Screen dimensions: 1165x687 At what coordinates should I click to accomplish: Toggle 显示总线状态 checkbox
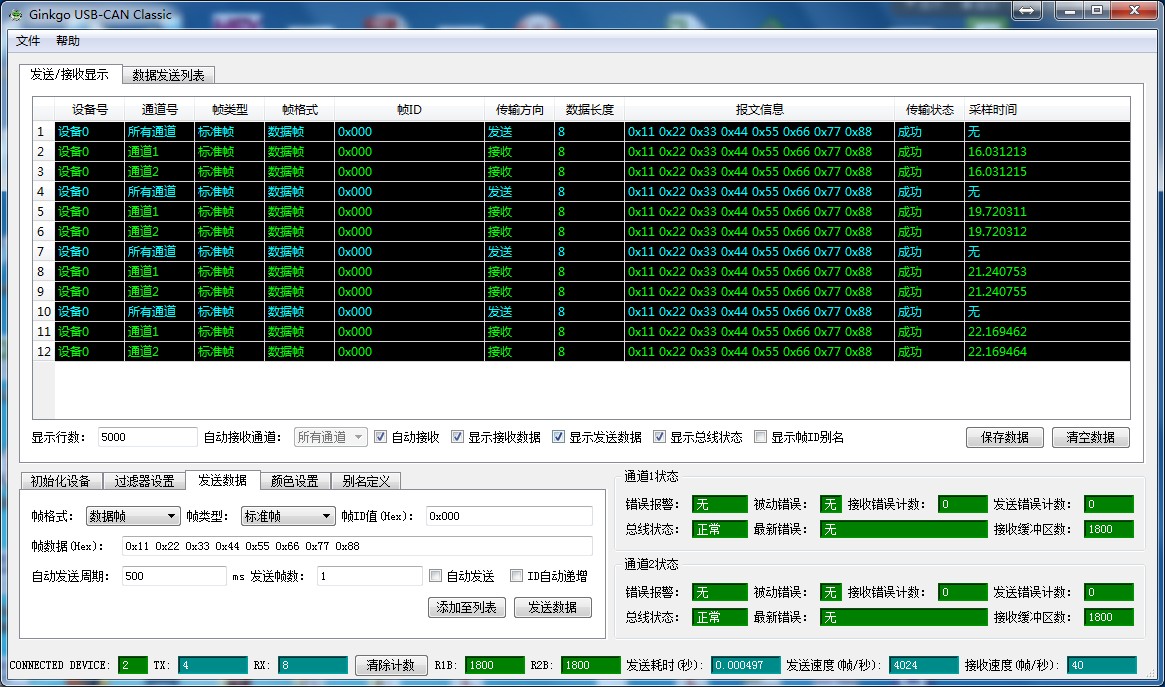coord(659,436)
